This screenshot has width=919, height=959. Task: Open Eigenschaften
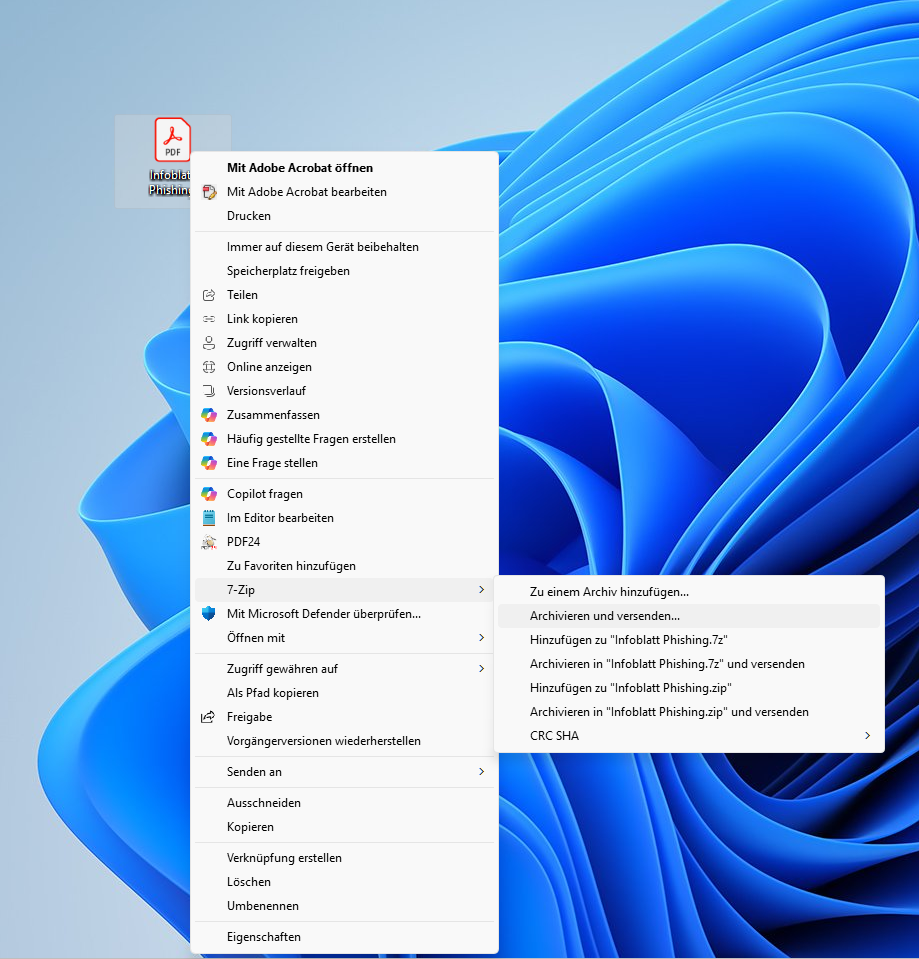[344, 937]
